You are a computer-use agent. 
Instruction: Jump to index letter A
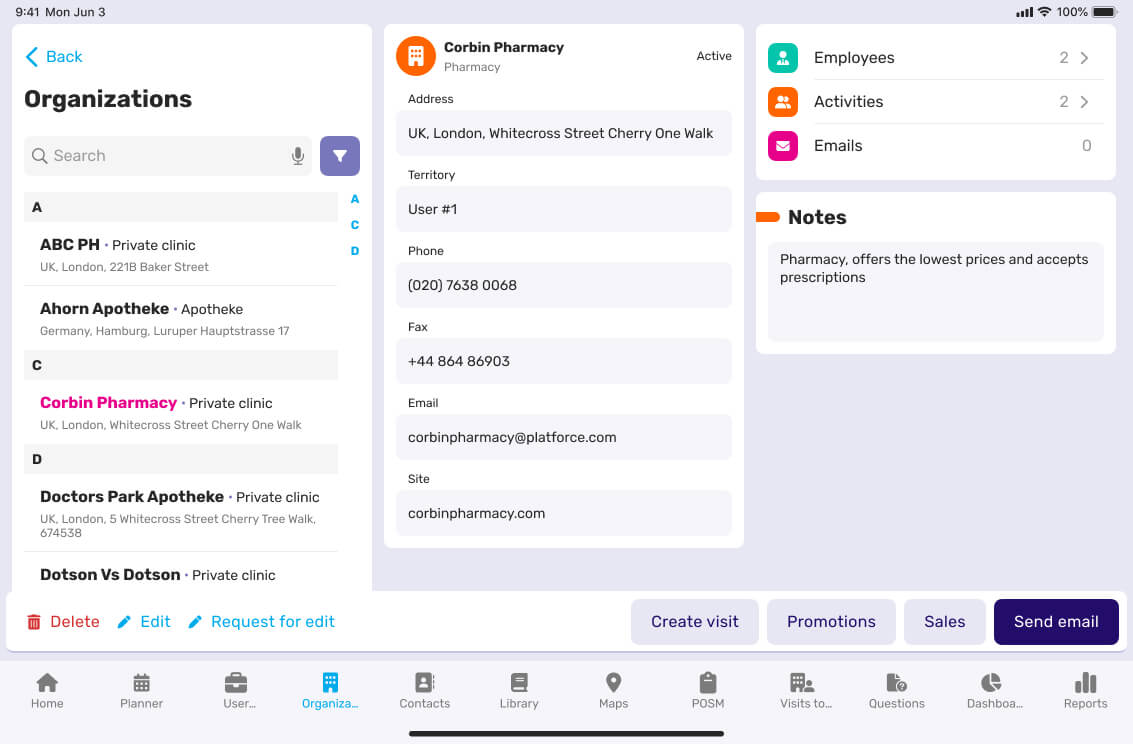pos(355,199)
